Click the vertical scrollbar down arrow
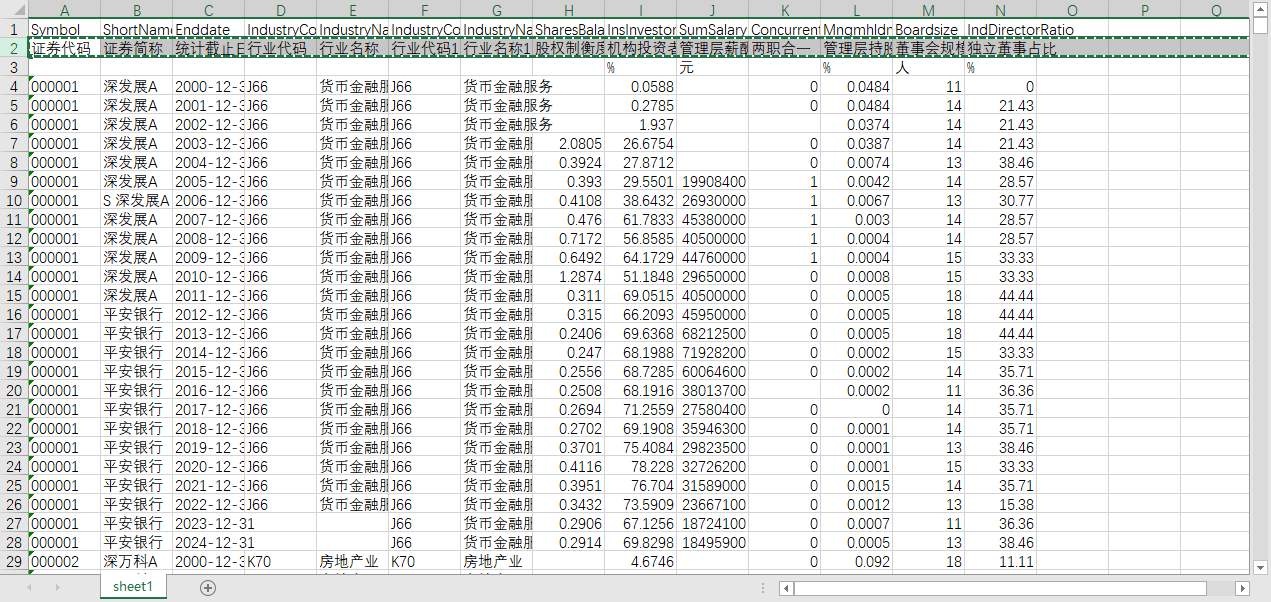Viewport: 1271px width, 602px height. (x=1261, y=566)
